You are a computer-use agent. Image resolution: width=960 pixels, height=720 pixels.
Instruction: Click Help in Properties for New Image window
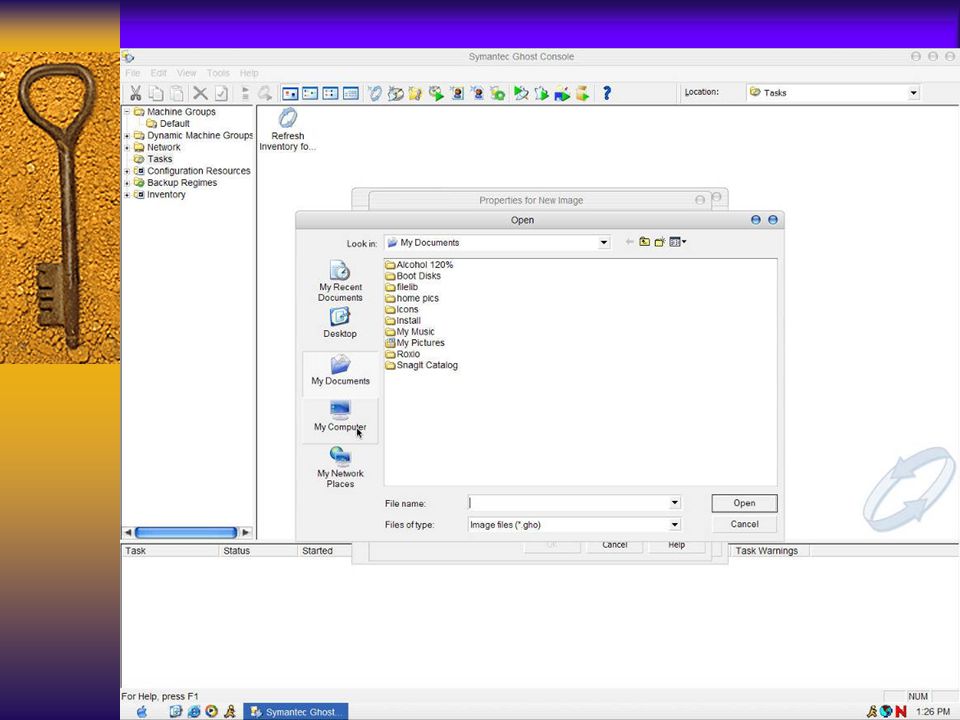677,546
